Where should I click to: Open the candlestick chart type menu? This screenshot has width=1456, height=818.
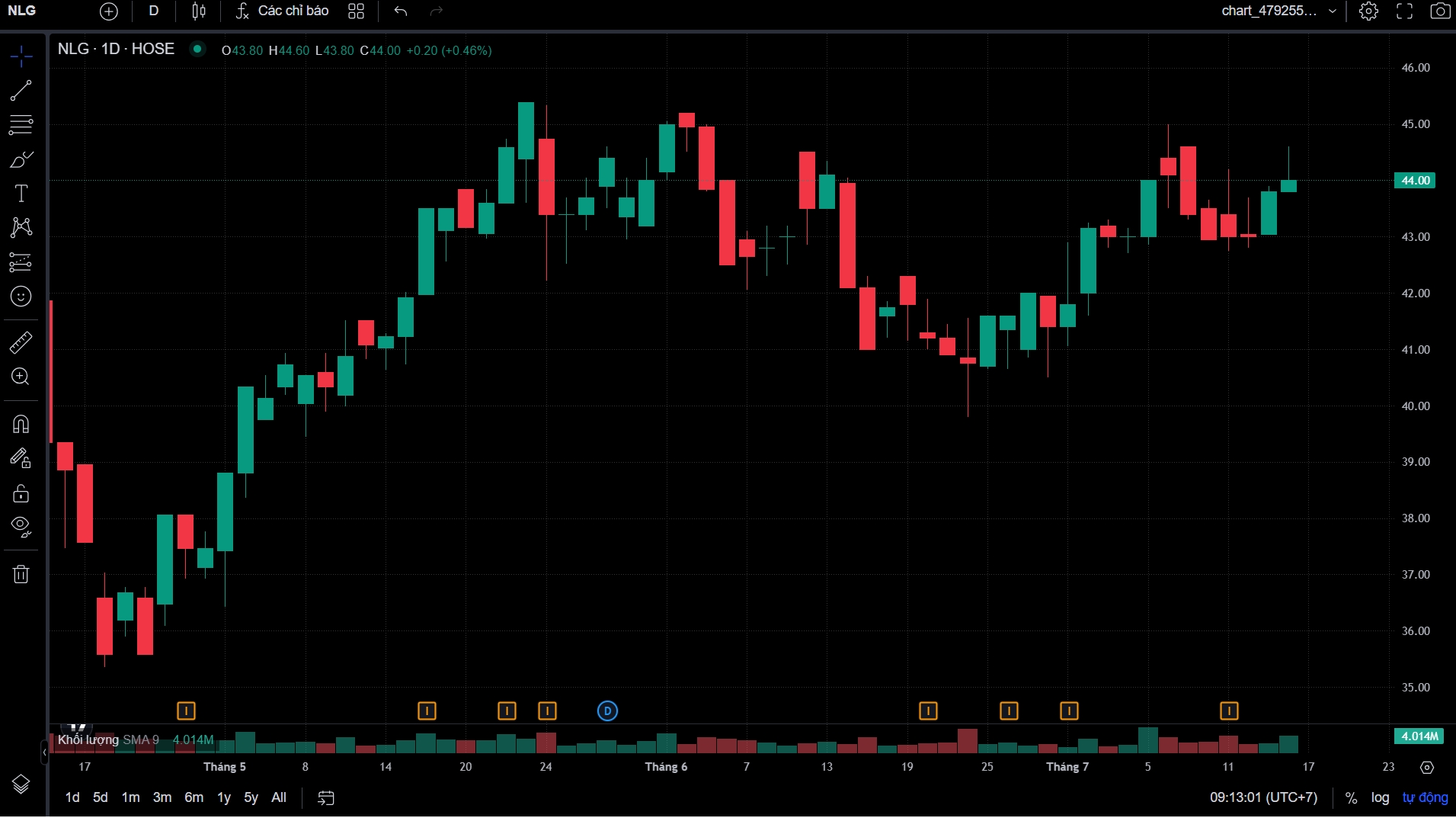pos(199,11)
